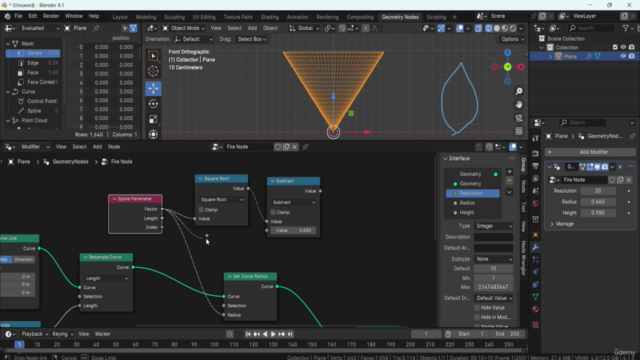Click the interface Description field

(493, 237)
